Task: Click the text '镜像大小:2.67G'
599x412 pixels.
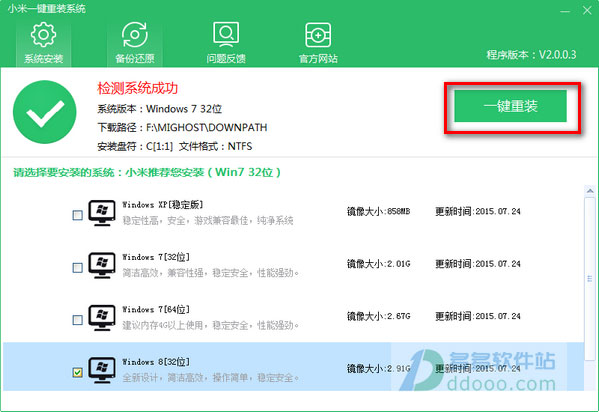Action: (x=378, y=316)
